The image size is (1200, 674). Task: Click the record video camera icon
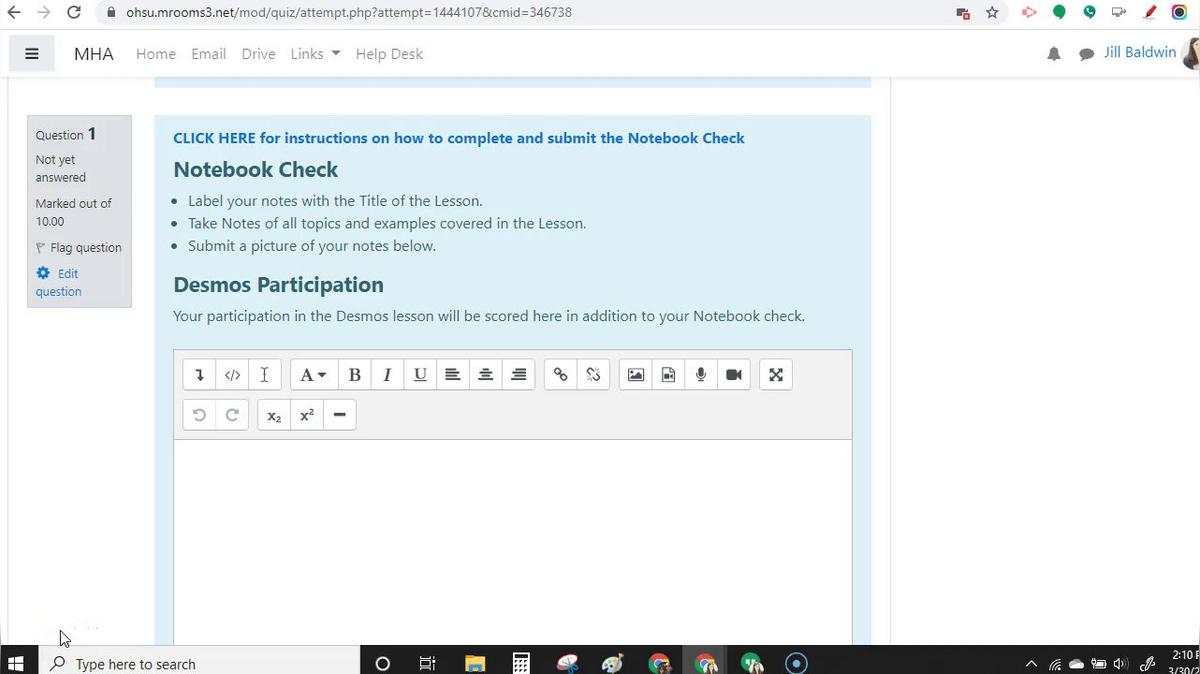click(734, 375)
